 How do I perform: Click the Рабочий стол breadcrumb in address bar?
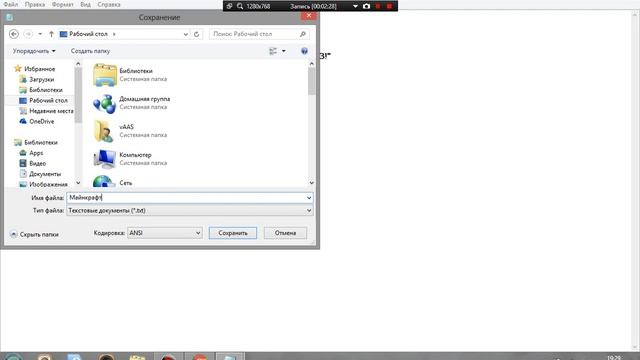pos(88,34)
